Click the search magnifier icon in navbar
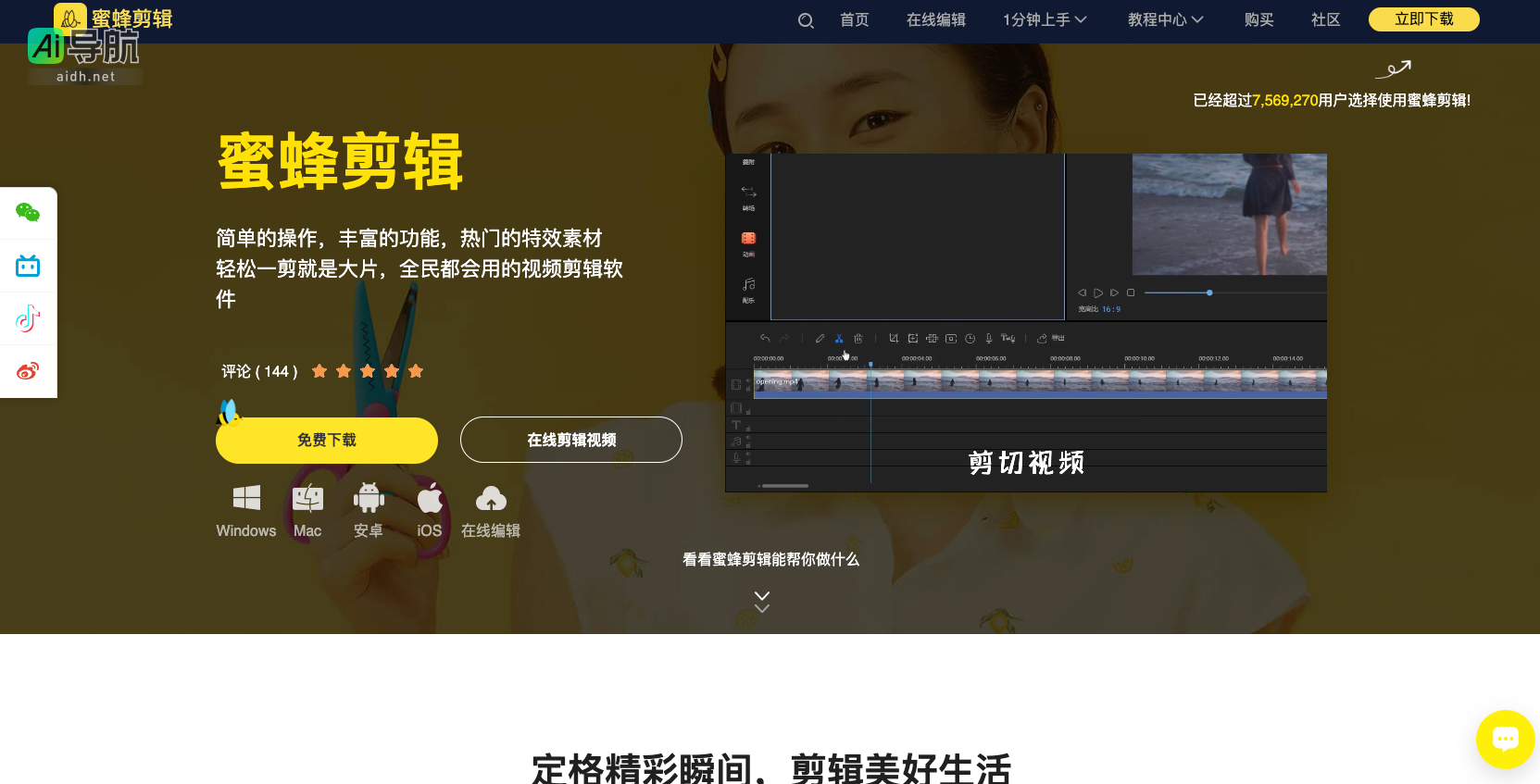 tap(806, 20)
